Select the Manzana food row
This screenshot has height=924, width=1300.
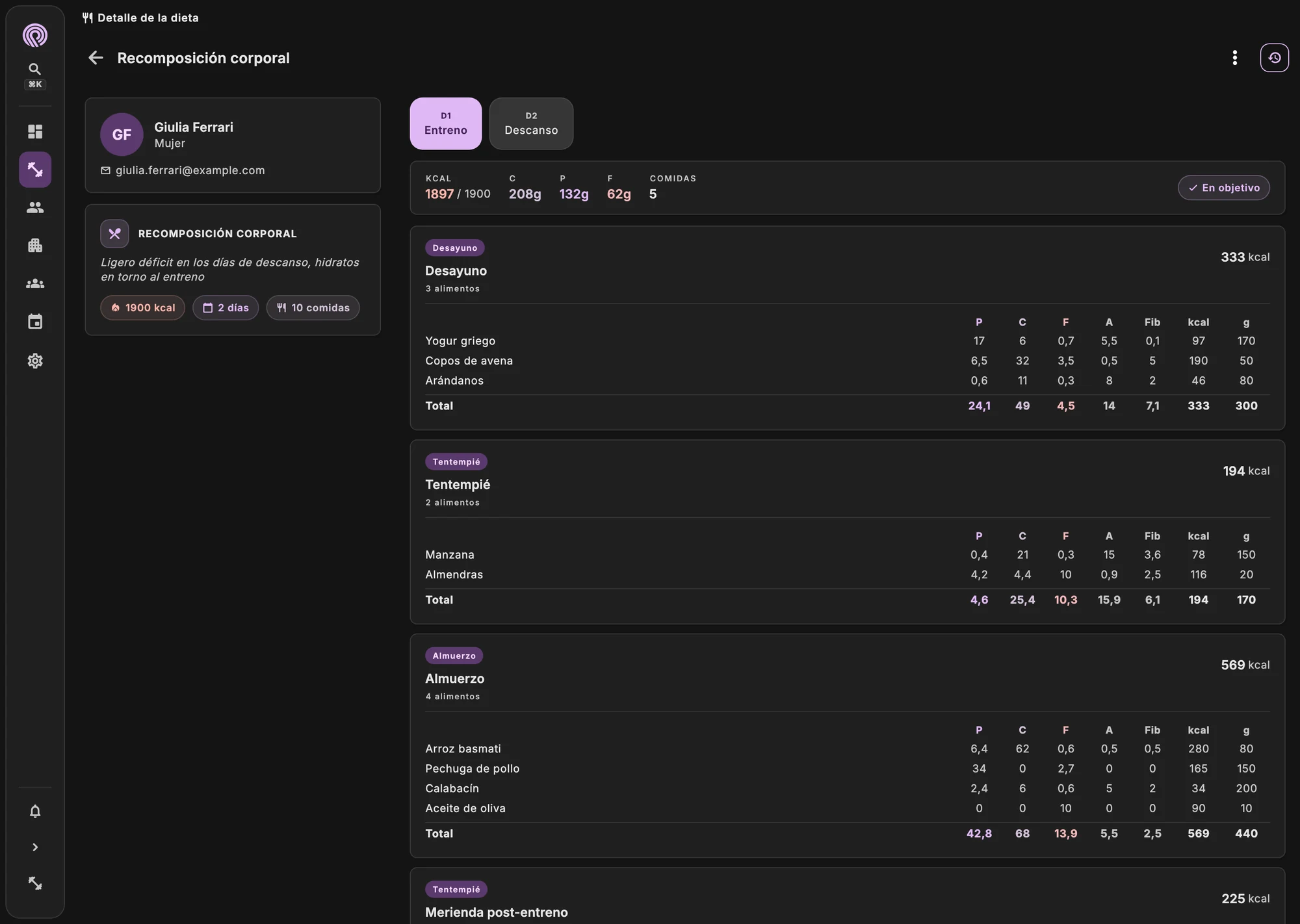(x=847, y=555)
